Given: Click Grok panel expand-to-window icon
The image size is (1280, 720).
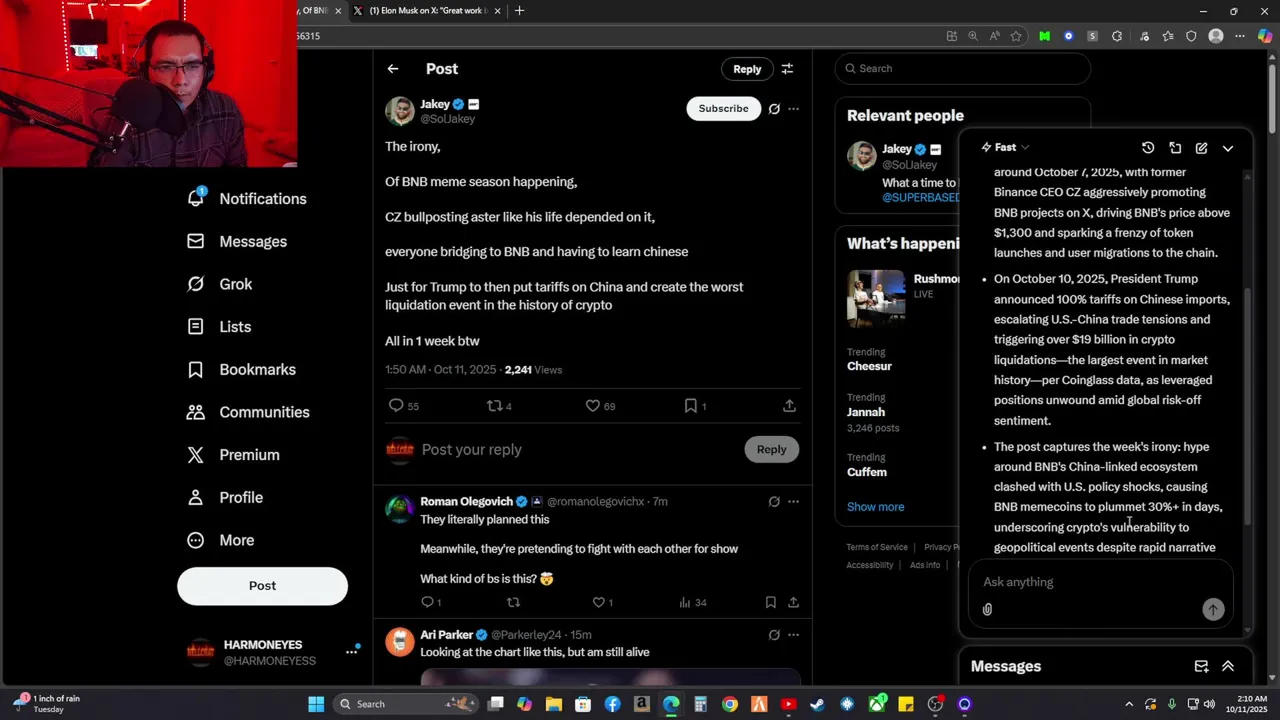Looking at the screenshot, I should [1175, 148].
